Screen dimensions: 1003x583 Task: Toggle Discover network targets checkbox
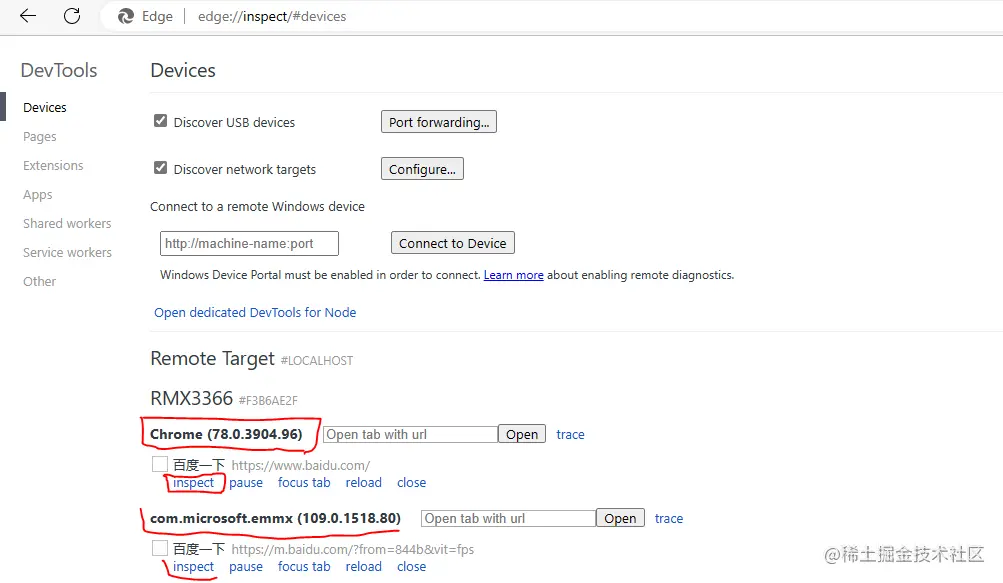161,168
